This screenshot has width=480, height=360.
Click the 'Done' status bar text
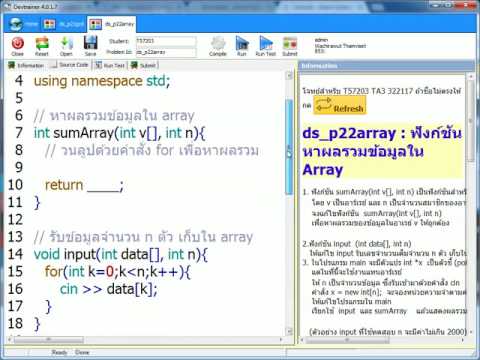coord(82,352)
